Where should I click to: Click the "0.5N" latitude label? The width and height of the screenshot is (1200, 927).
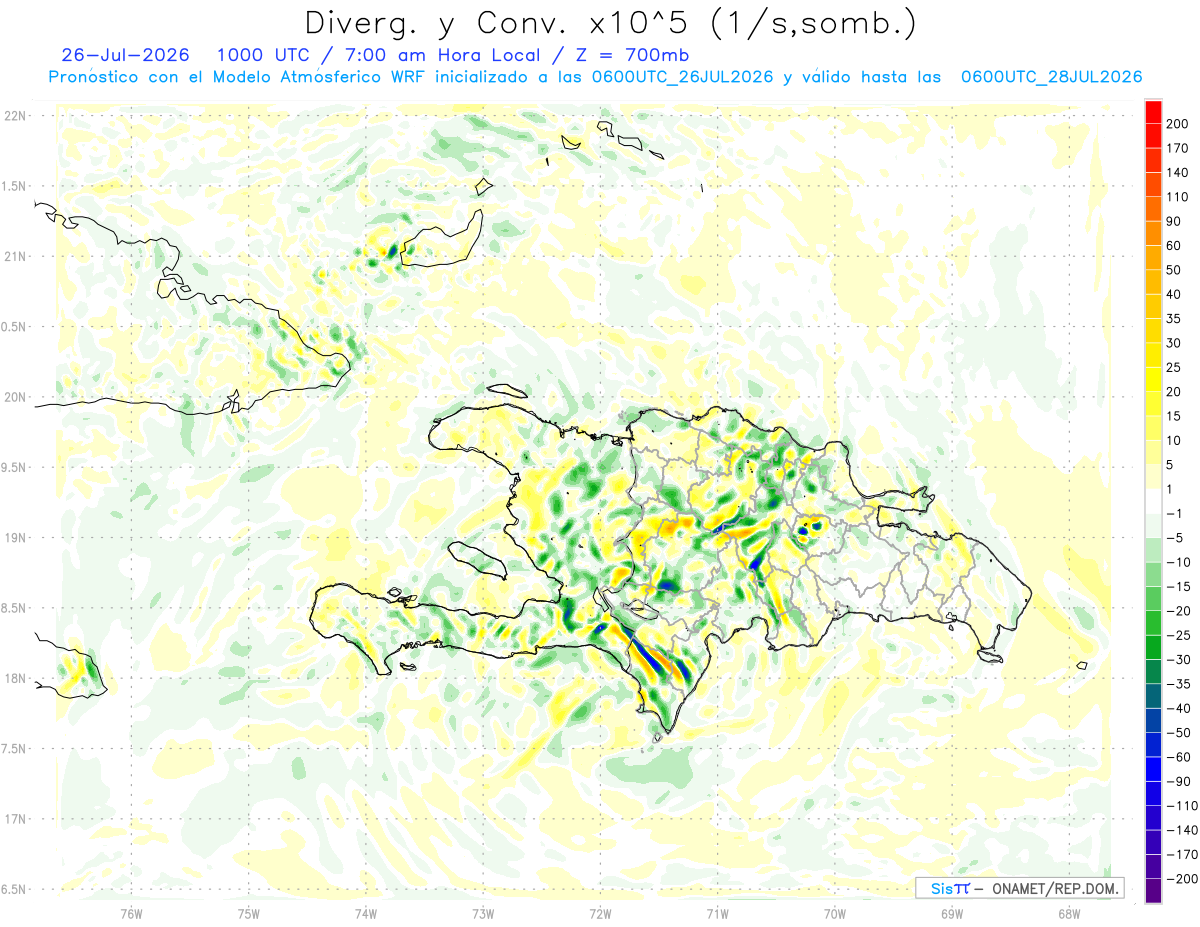14,327
